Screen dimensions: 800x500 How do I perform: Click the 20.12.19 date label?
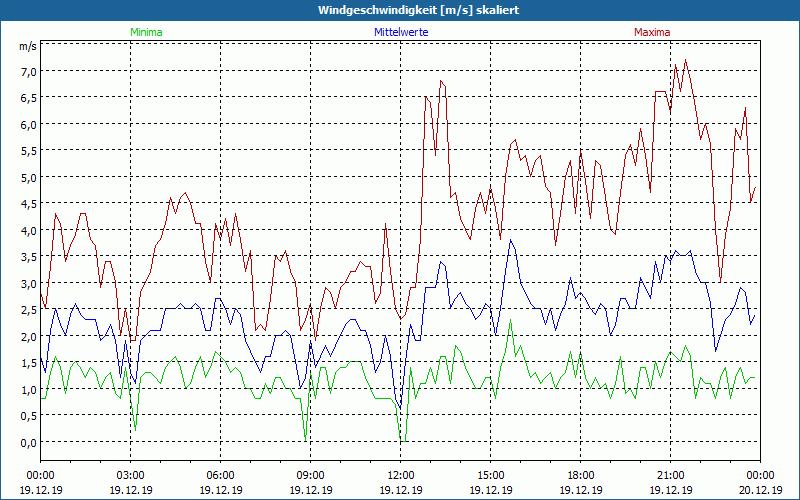coord(760,490)
